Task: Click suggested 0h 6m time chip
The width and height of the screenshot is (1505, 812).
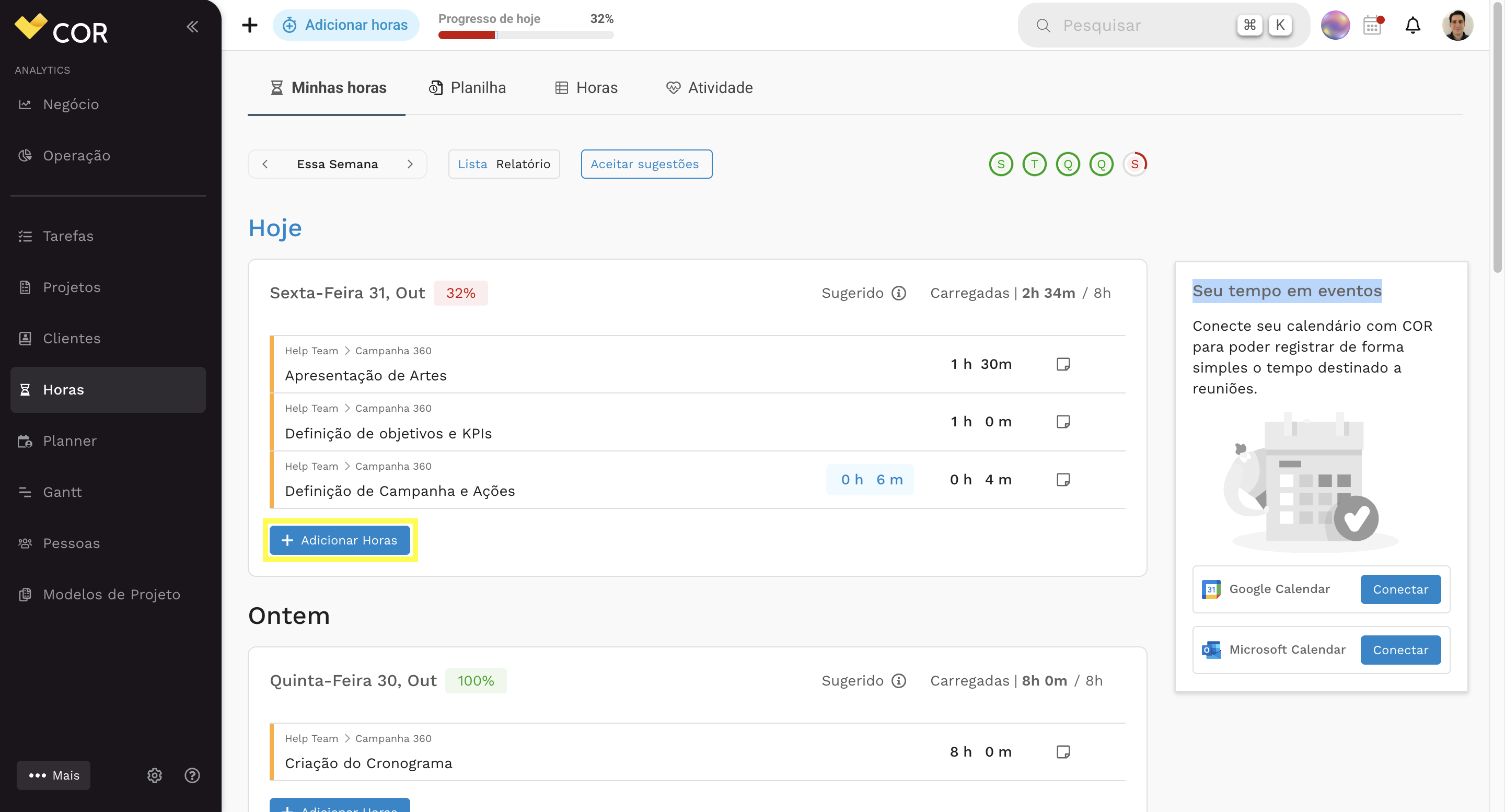Action: coord(870,480)
